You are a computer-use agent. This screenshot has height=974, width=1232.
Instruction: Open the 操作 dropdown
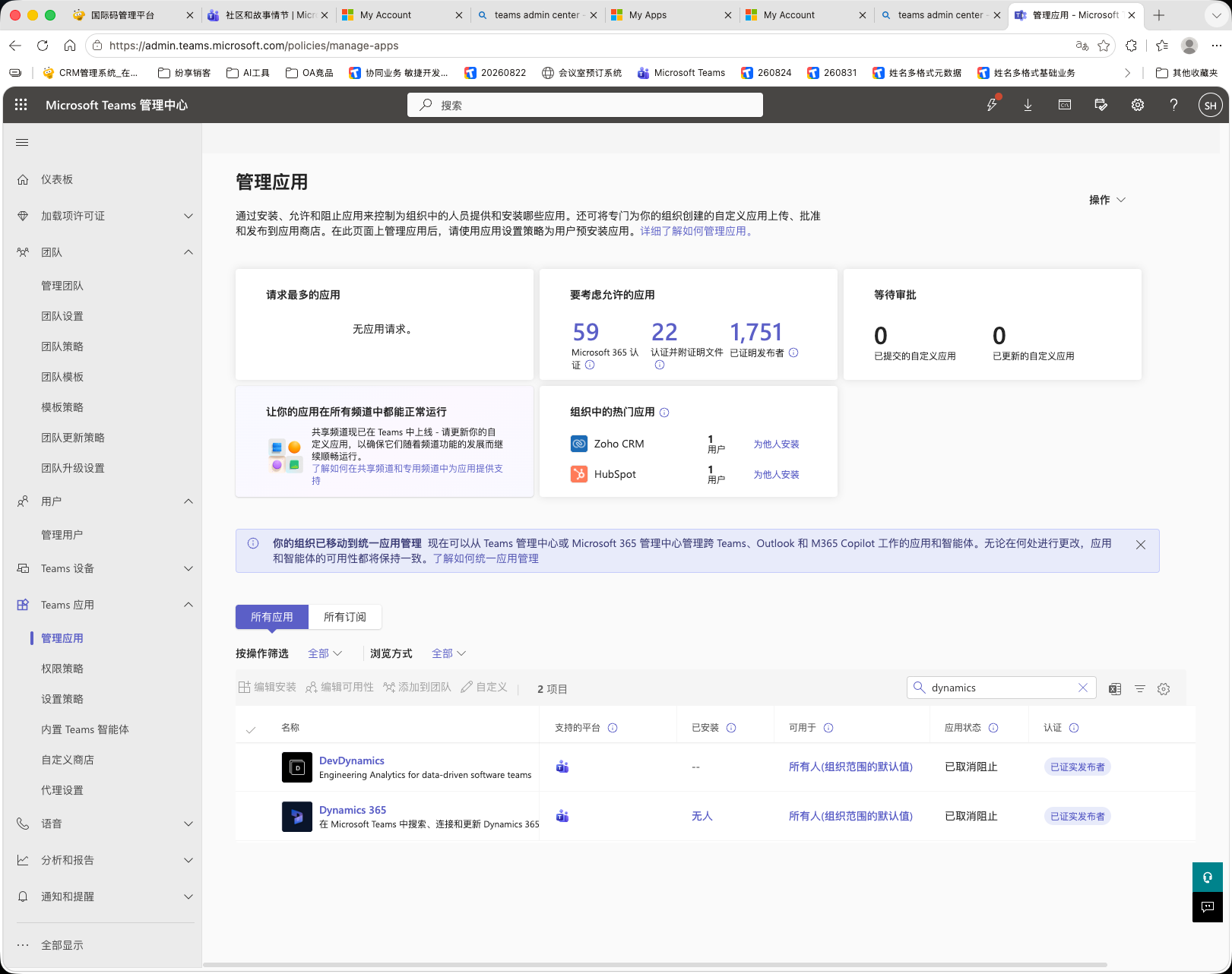click(1107, 200)
